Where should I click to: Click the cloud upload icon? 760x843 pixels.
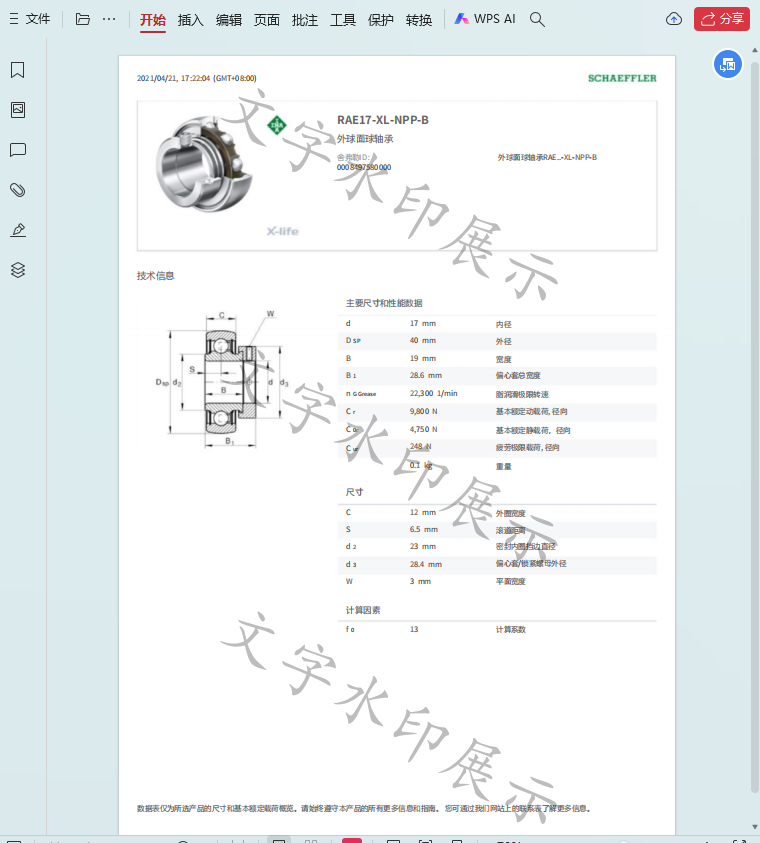673,19
